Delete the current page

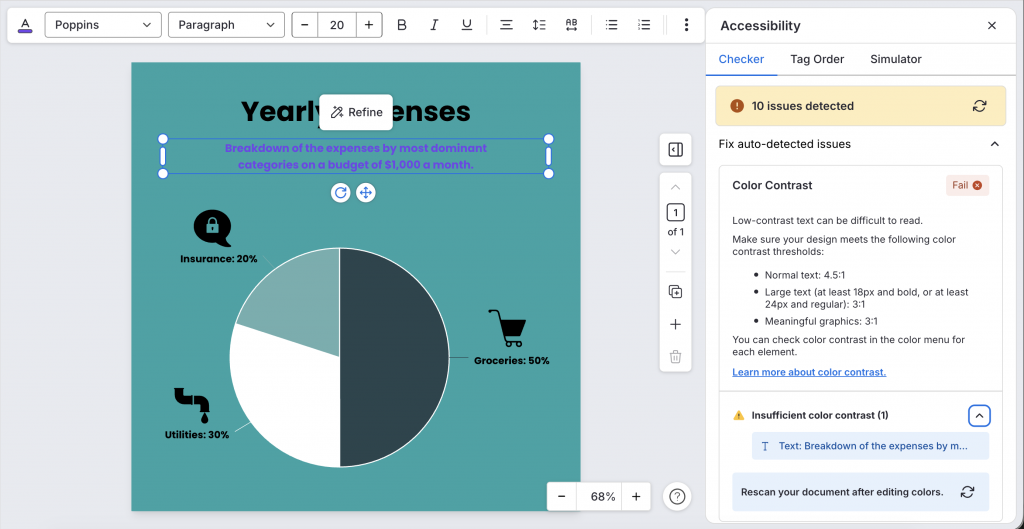pos(675,357)
